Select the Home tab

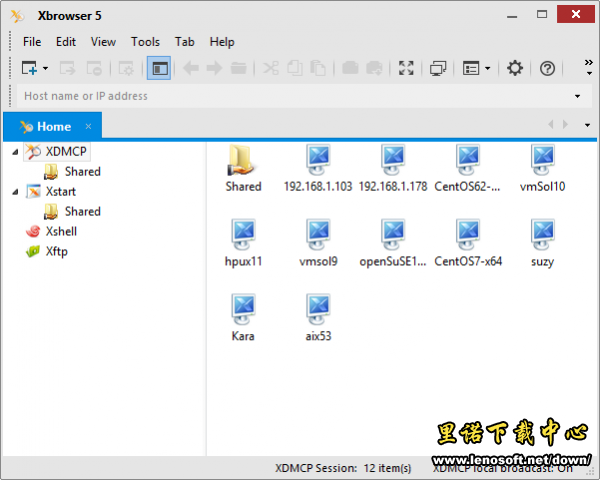[52, 126]
